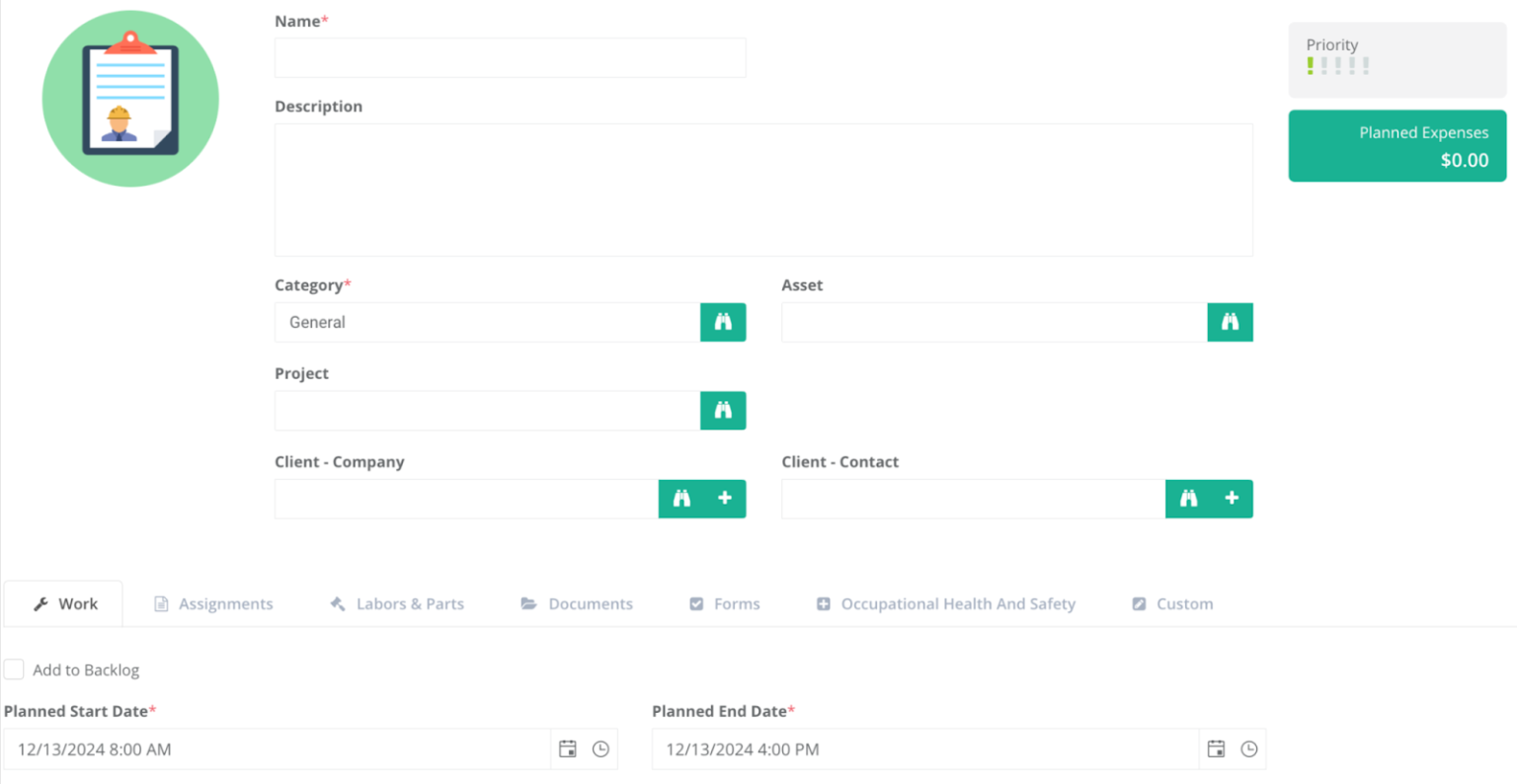1517x784 pixels.
Task: Open the Client - Company search icon
Action: (680, 499)
